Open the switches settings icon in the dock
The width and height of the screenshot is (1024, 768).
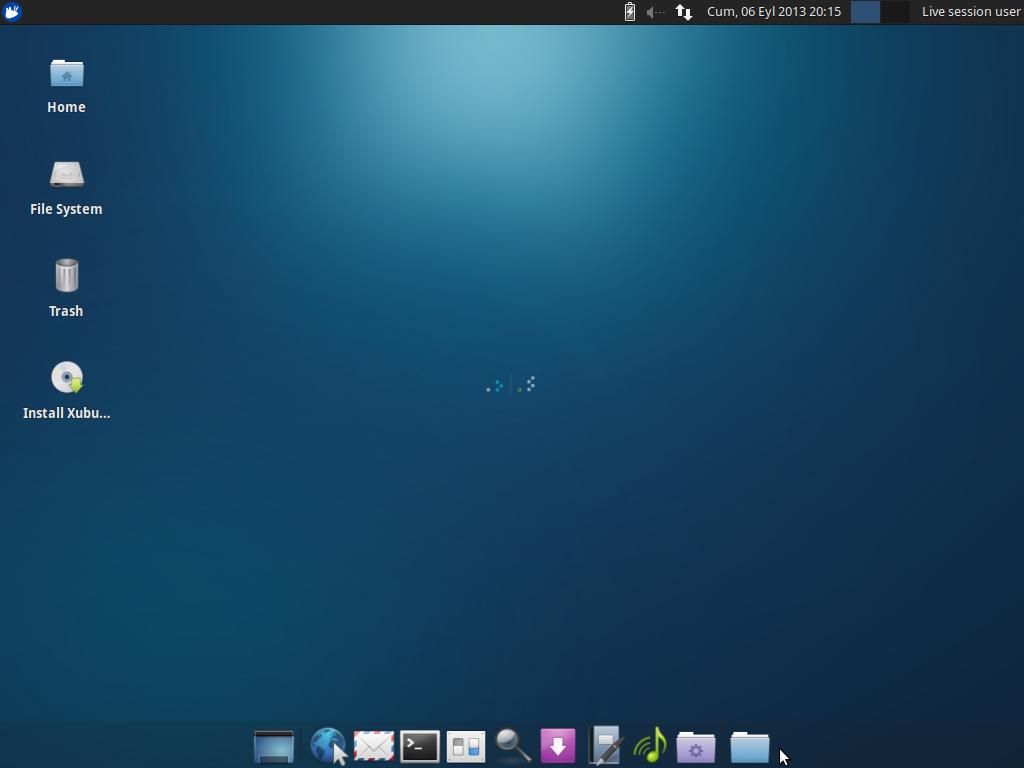click(466, 745)
